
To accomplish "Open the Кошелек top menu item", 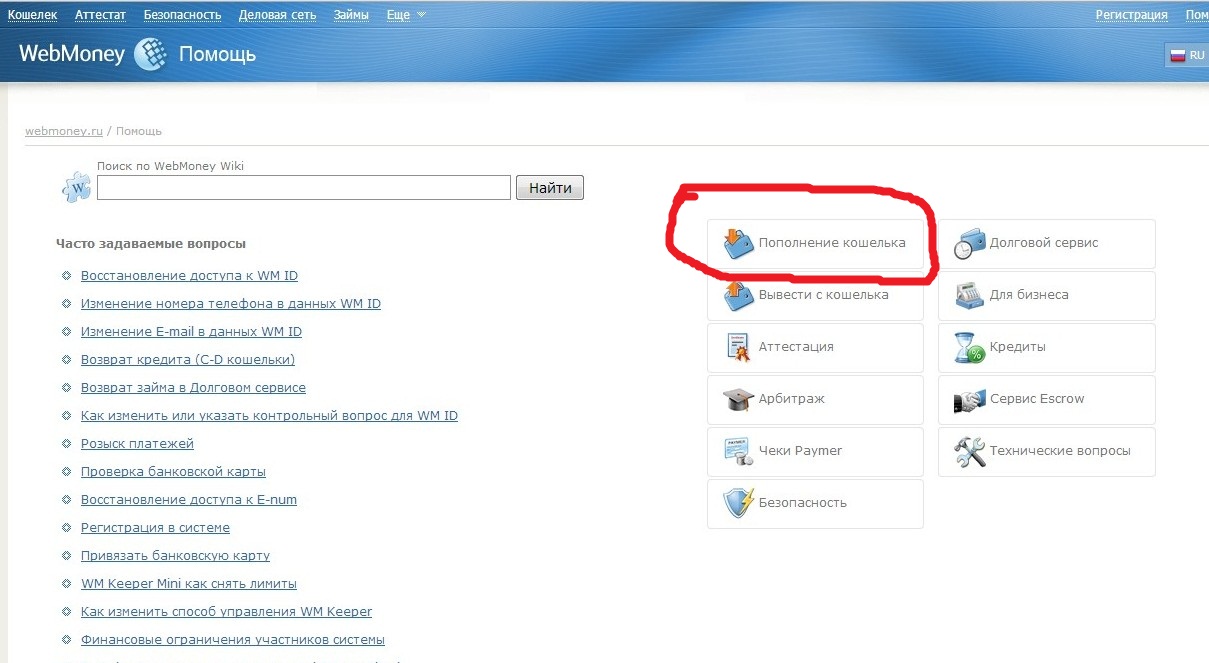I will coord(32,15).
